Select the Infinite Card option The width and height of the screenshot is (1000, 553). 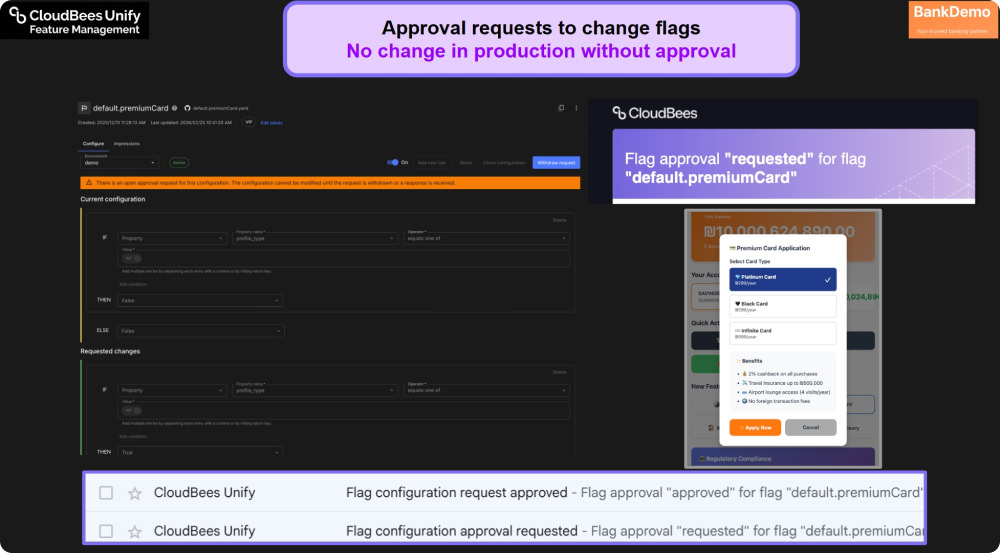[783, 333]
